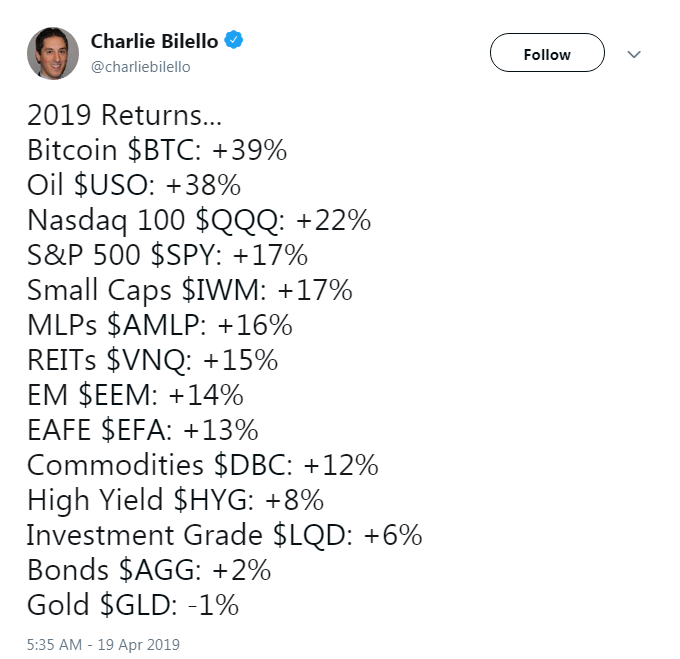Open the @charliebilello handle link

click(140, 66)
